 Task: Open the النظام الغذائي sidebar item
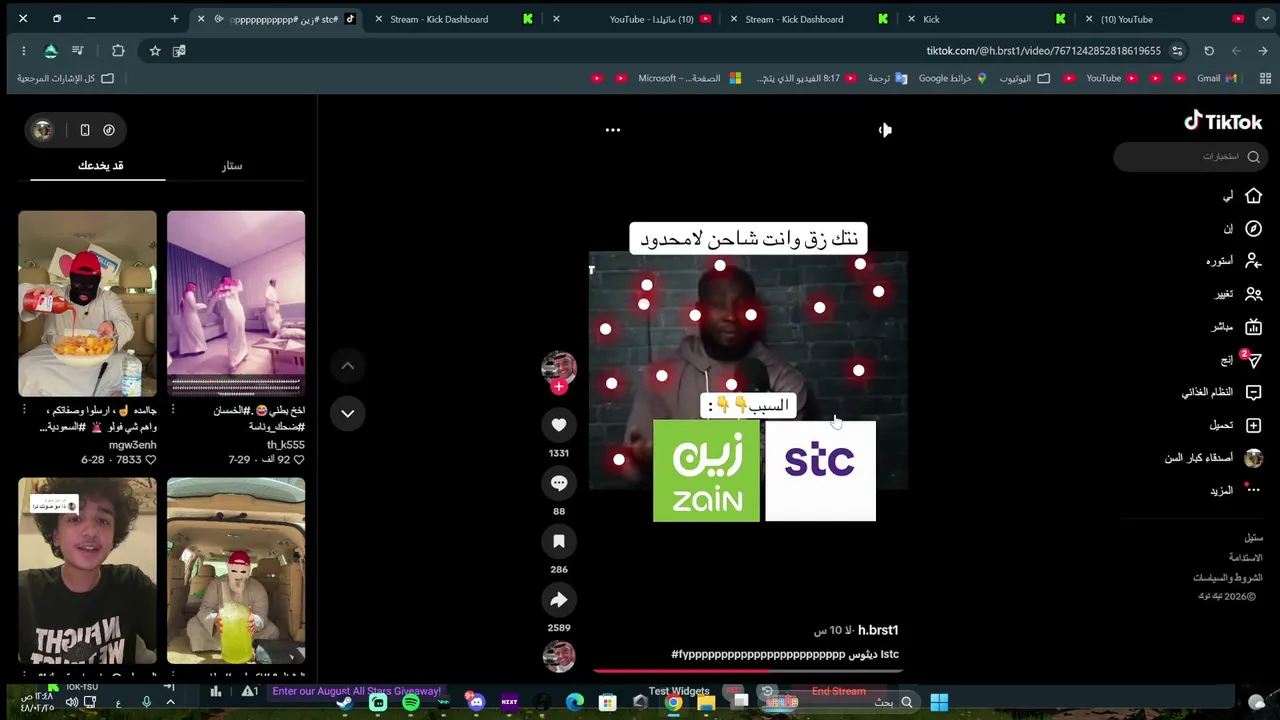(1222, 392)
